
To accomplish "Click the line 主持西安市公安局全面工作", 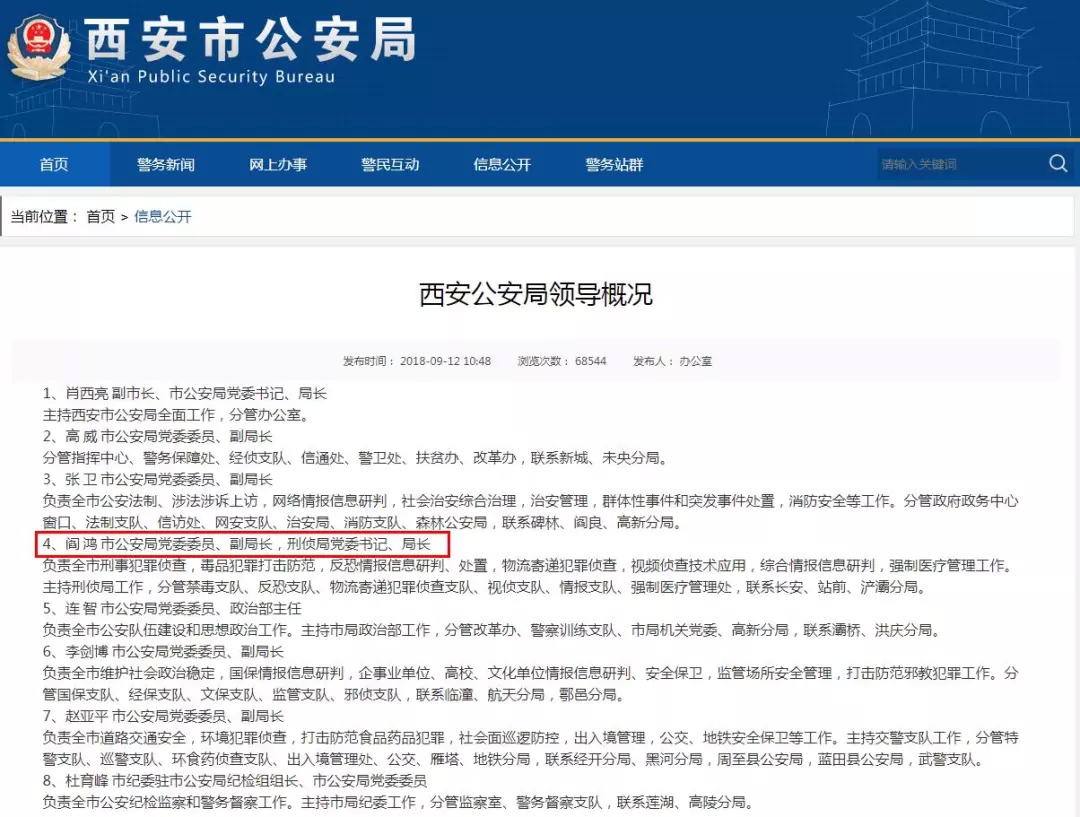I will (x=176, y=415).
